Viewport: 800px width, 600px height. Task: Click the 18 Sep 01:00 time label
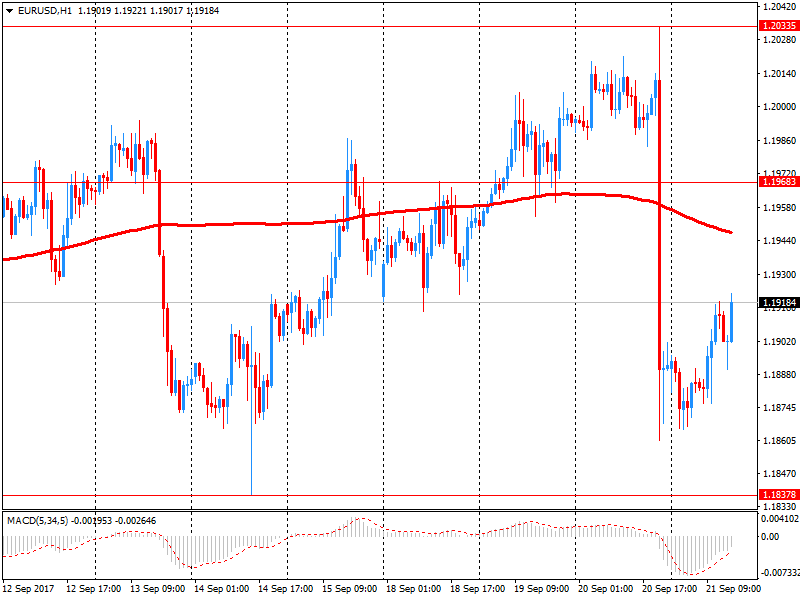pyautogui.click(x=413, y=589)
